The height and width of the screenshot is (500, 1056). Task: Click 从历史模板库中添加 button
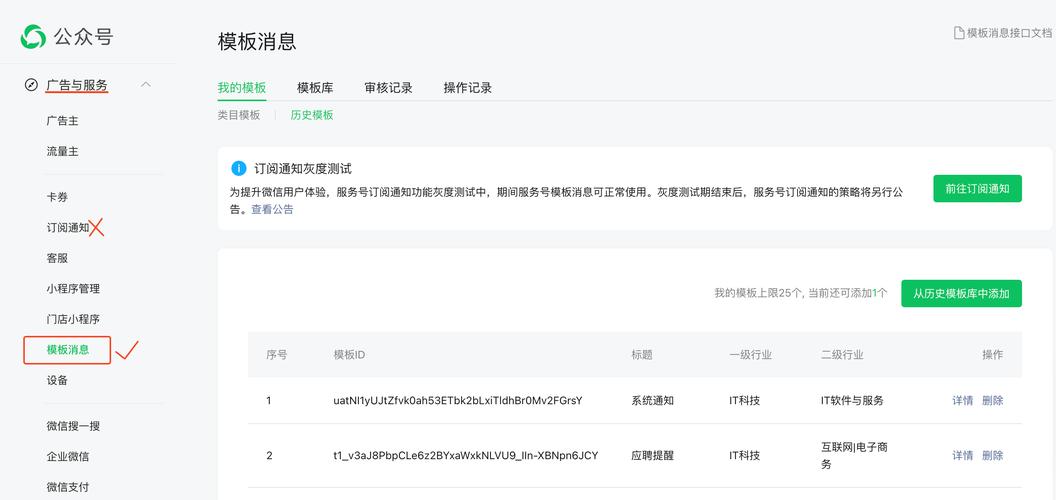click(x=961, y=294)
